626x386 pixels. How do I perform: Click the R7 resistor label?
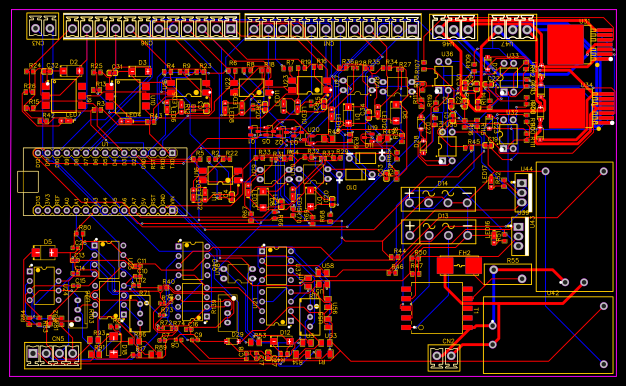click(x=290, y=63)
